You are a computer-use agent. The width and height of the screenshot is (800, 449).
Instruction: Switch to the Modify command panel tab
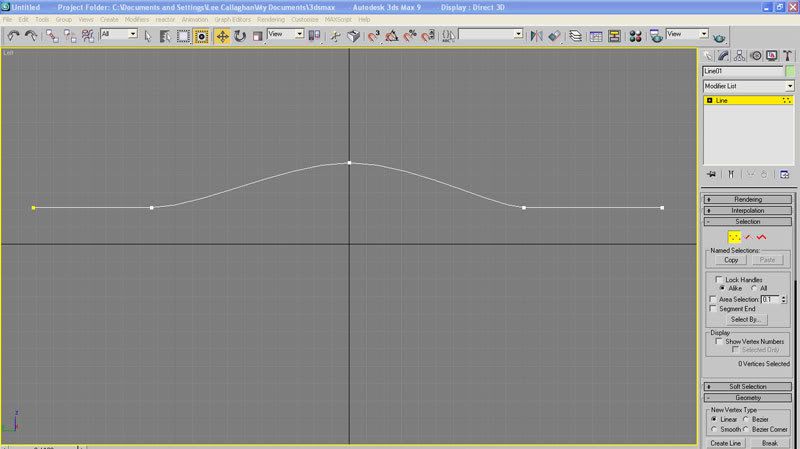click(723, 56)
